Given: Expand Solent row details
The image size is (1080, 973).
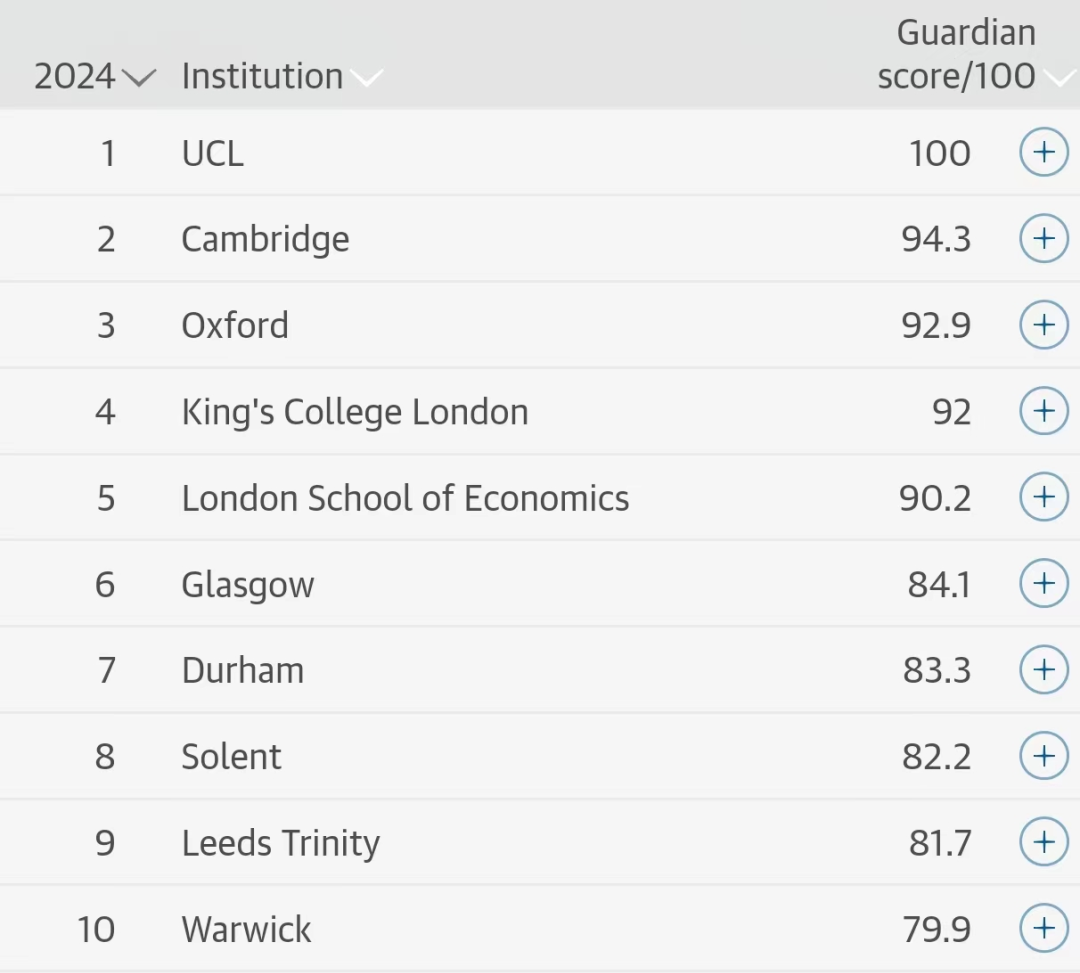Looking at the screenshot, I should point(1044,755).
